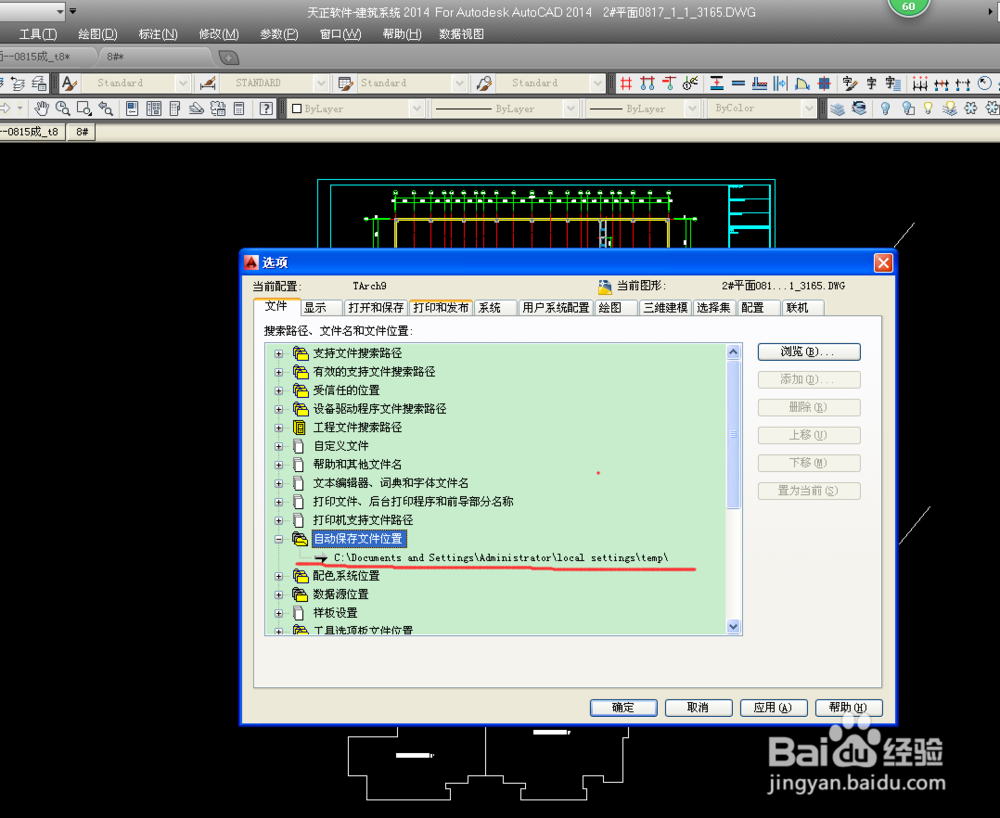The height and width of the screenshot is (818, 1000).
Task: Click the 浏览(B)... button
Action: click(x=809, y=352)
